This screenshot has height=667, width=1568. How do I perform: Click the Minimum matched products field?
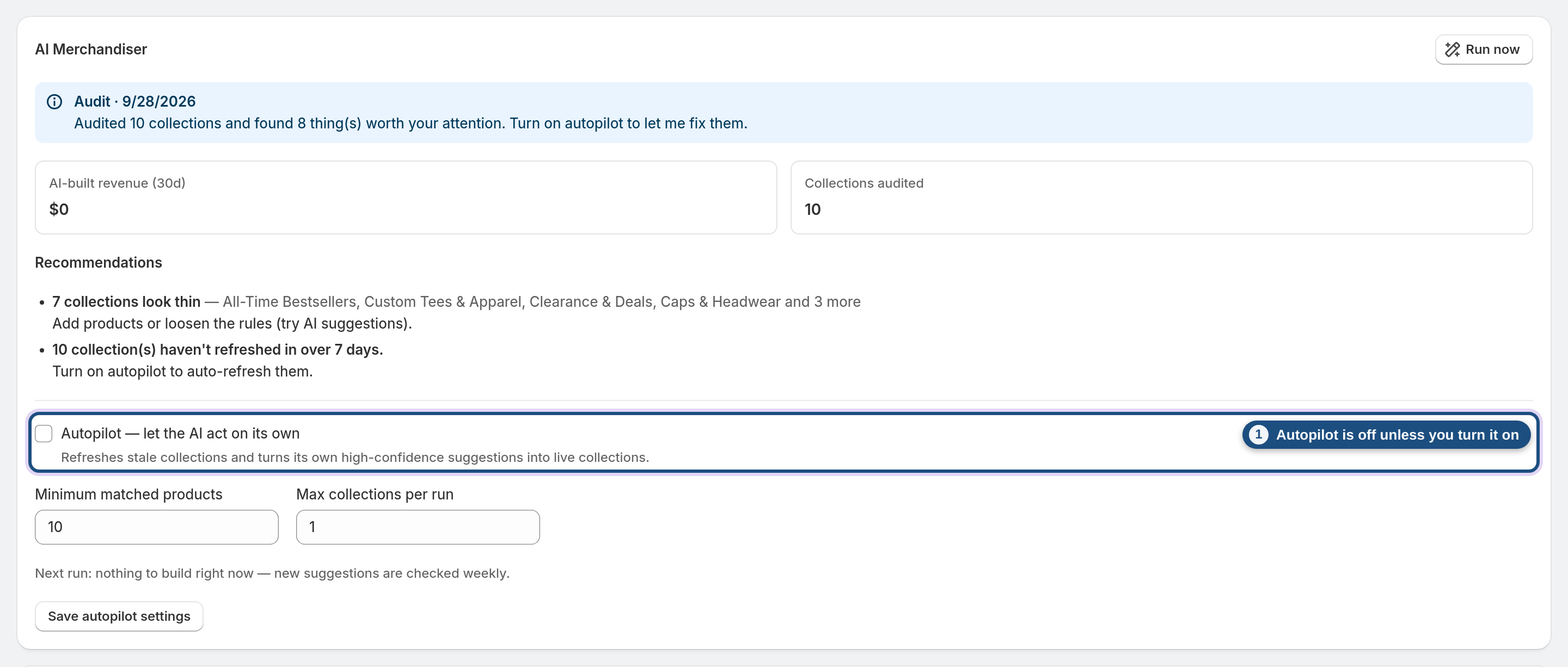pos(156,527)
